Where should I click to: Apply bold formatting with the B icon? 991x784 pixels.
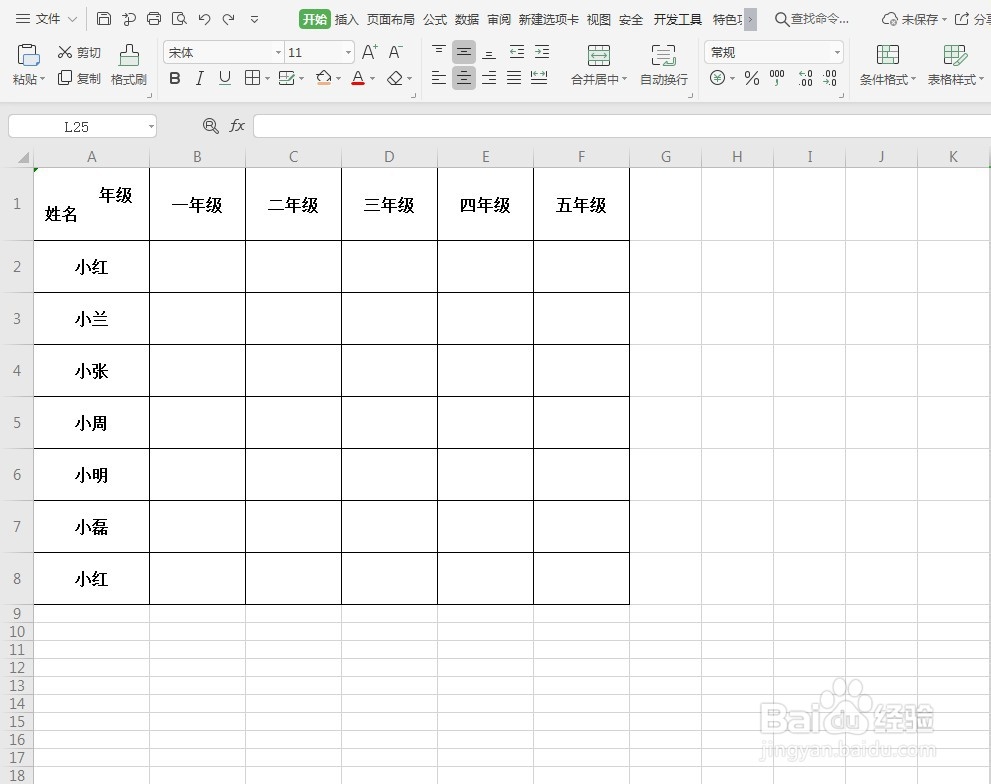point(175,78)
